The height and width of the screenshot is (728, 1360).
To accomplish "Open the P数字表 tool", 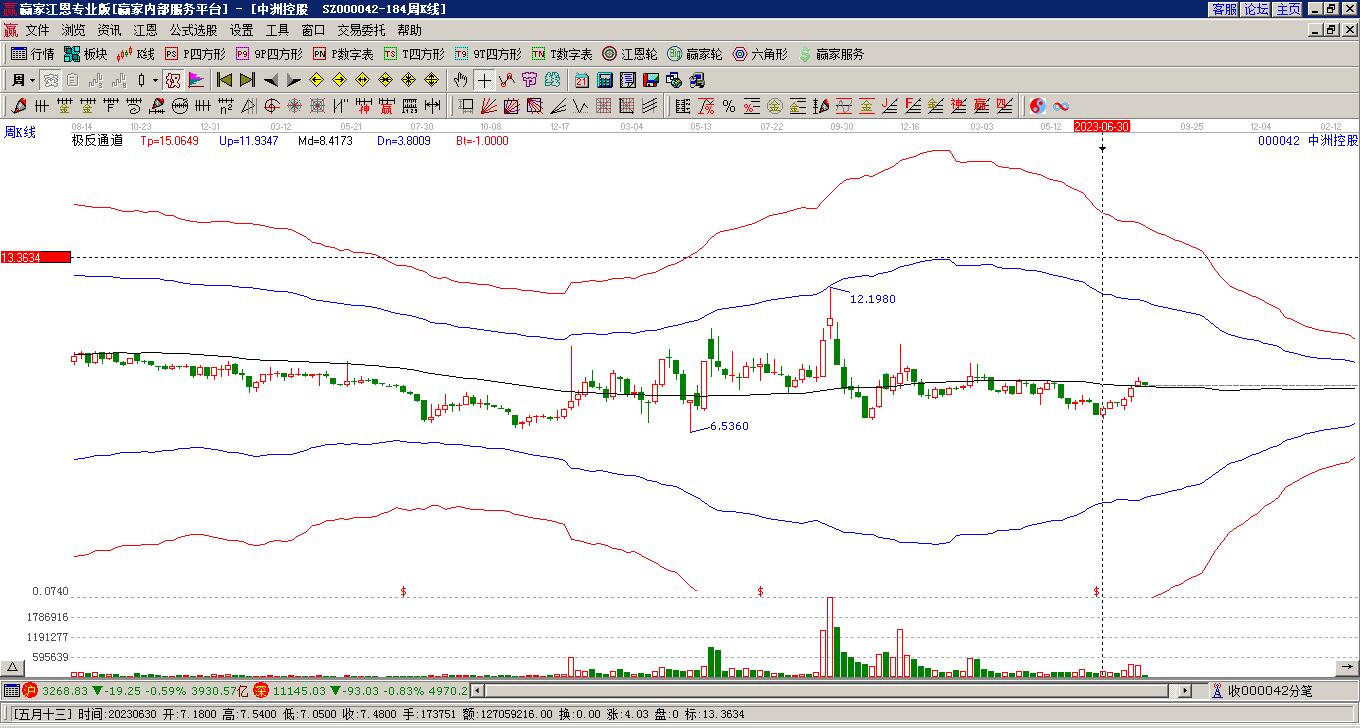I will 343,54.
